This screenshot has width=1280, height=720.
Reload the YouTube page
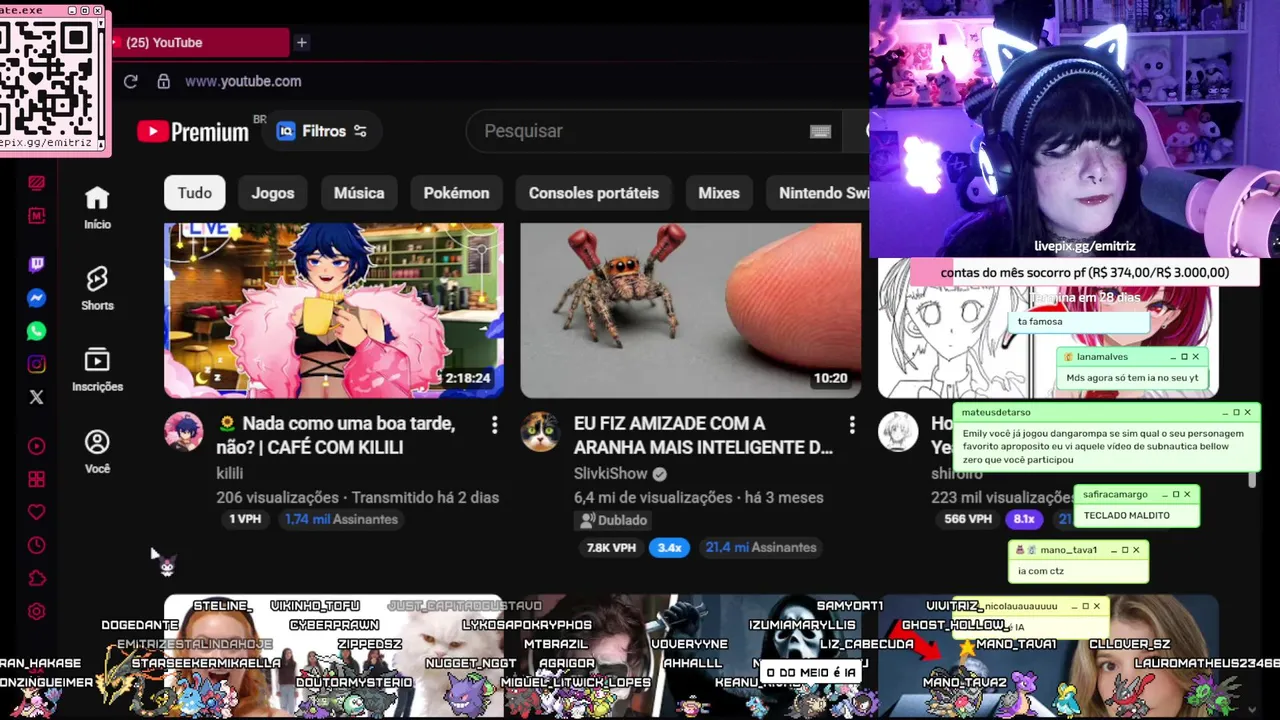(x=130, y=81)
